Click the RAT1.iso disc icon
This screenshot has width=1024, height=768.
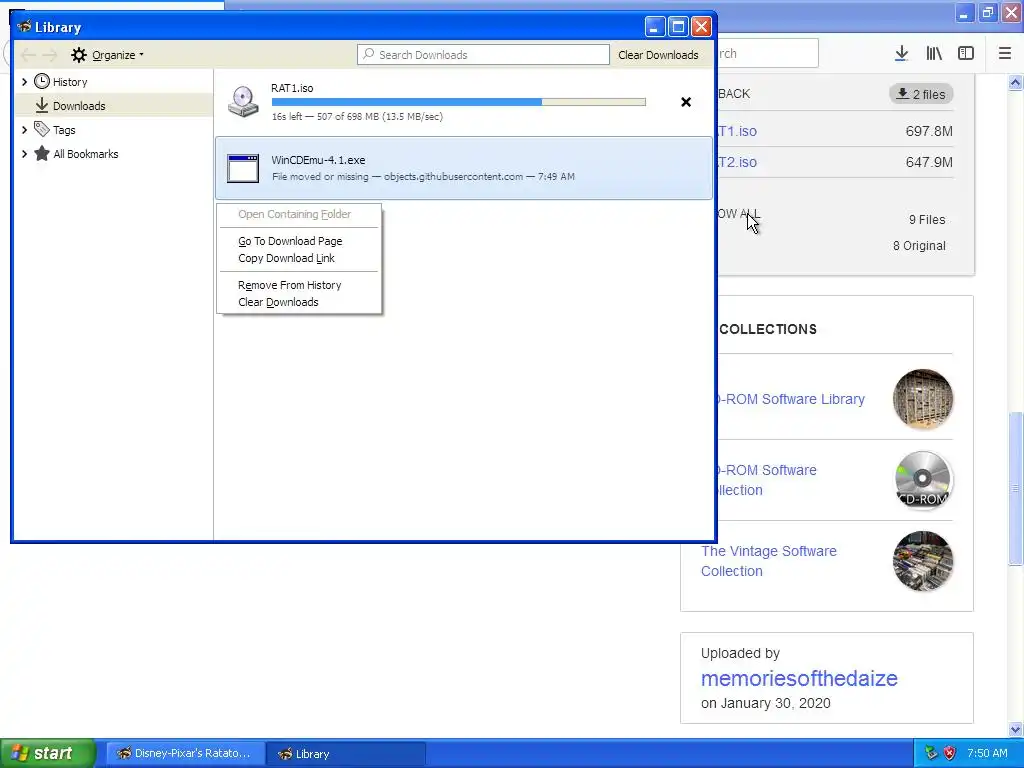pos(243,102)
